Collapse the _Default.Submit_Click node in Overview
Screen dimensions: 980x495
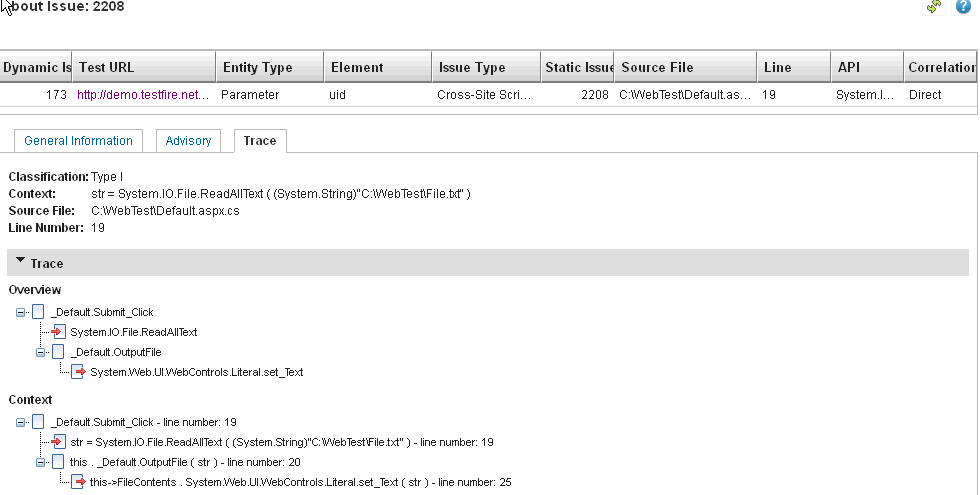click(21, 312)
